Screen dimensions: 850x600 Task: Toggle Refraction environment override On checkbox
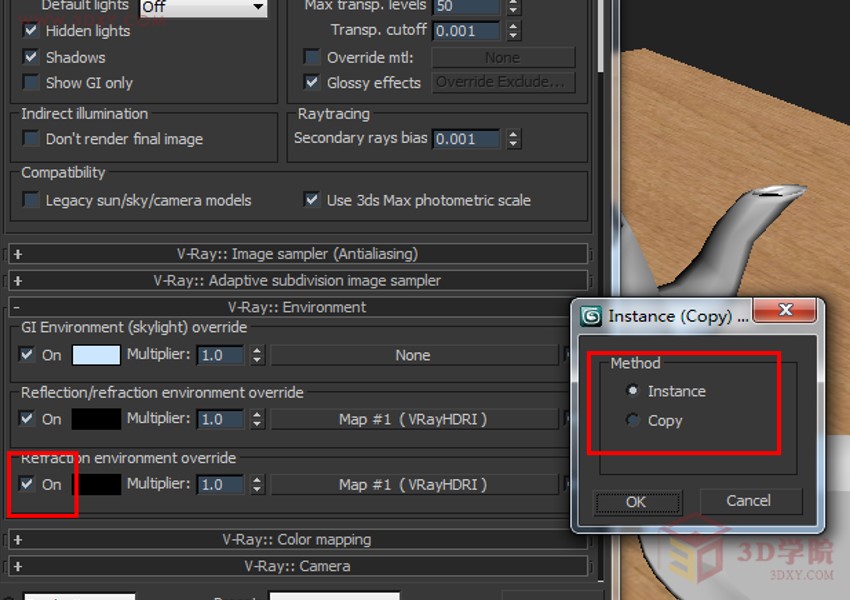[27, 483]
